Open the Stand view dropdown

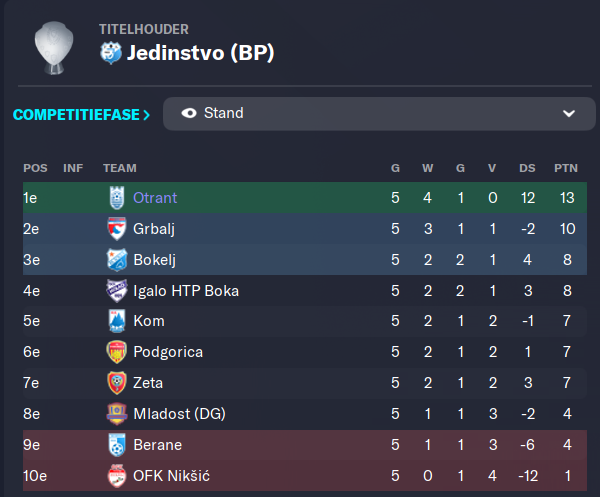point(379,114)
